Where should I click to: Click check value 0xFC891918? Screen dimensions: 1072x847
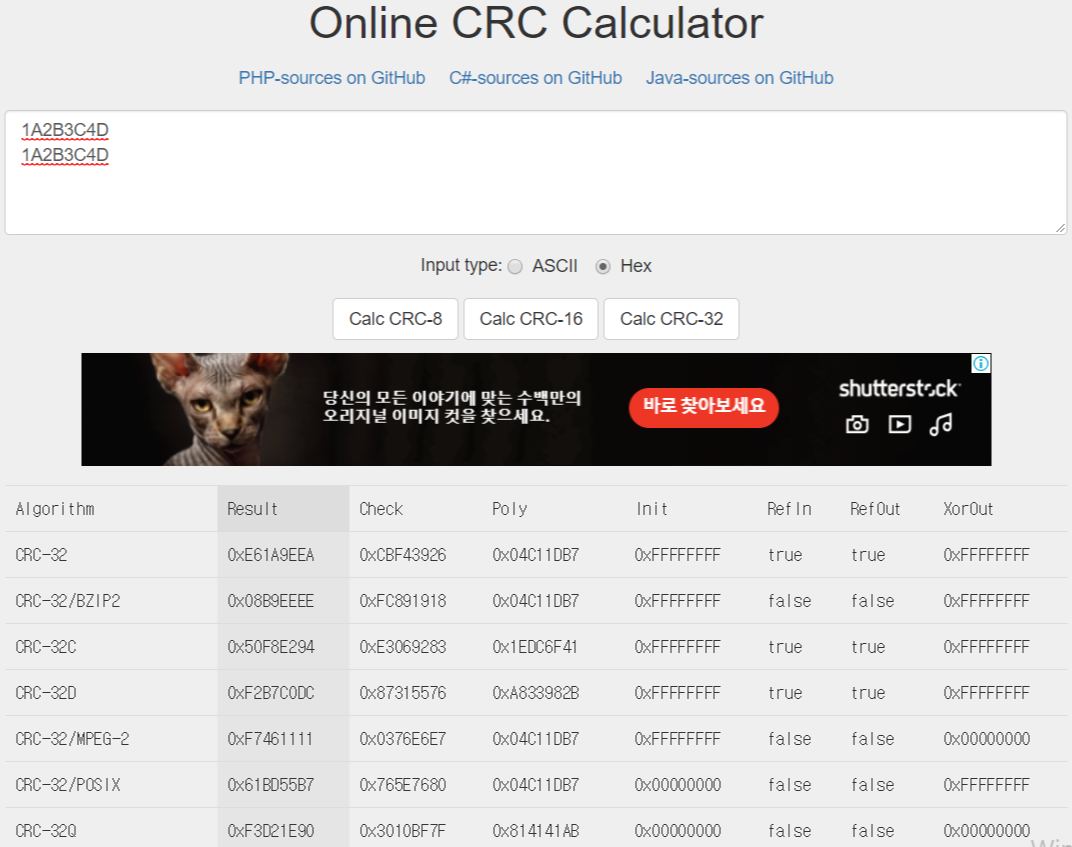point(403,601)
